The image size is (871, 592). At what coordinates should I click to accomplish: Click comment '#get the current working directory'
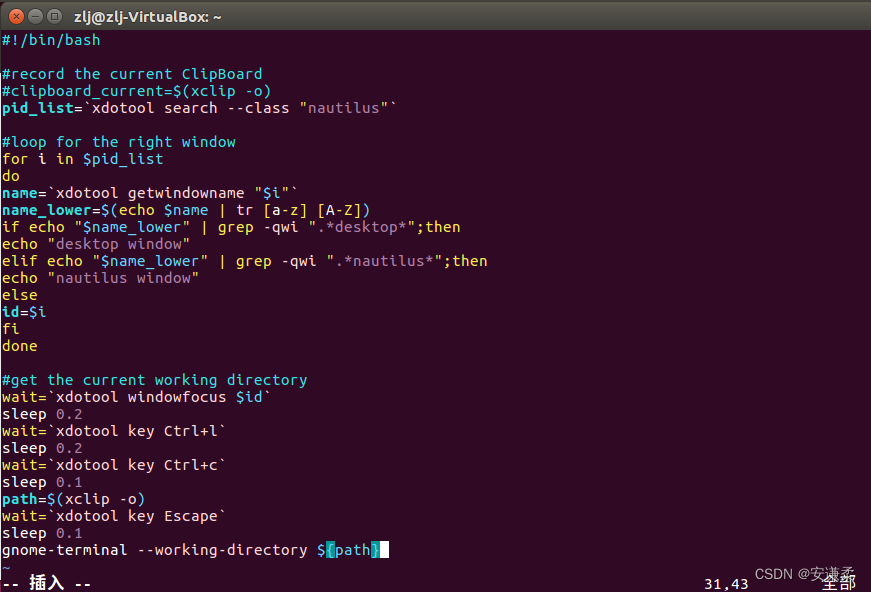(154, 380)
